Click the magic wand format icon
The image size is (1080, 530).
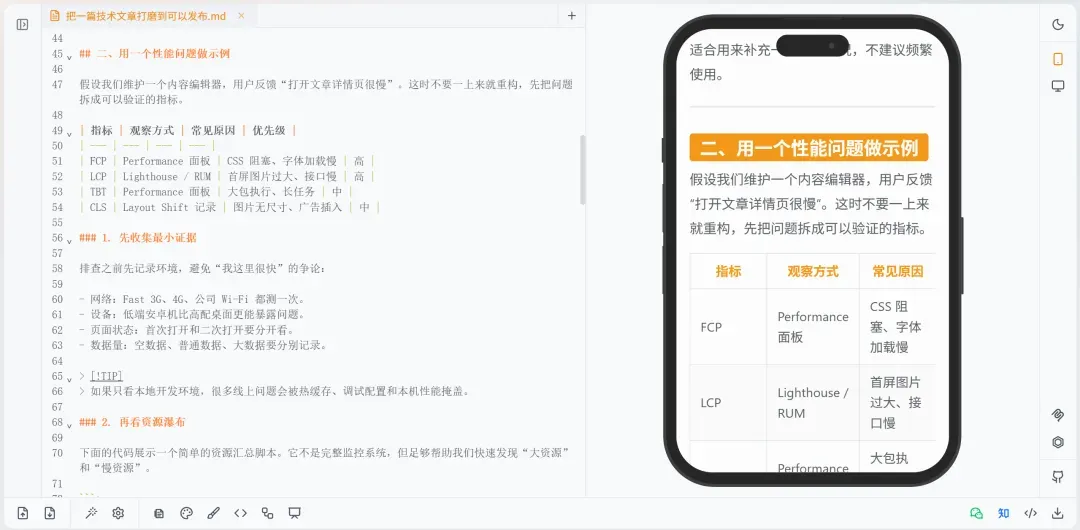click(x=90, y=513)
